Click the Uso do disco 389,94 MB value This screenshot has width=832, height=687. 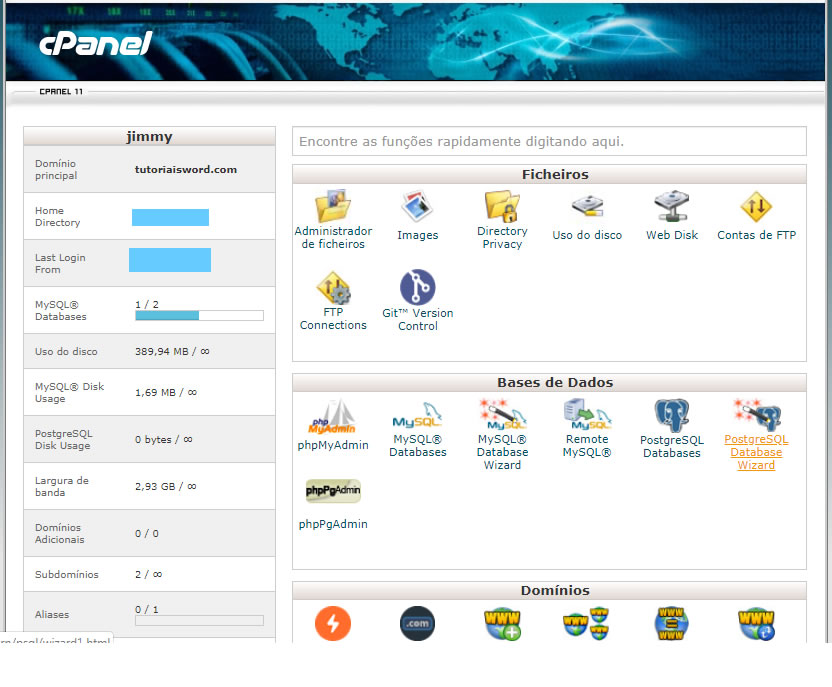(172, 352)
